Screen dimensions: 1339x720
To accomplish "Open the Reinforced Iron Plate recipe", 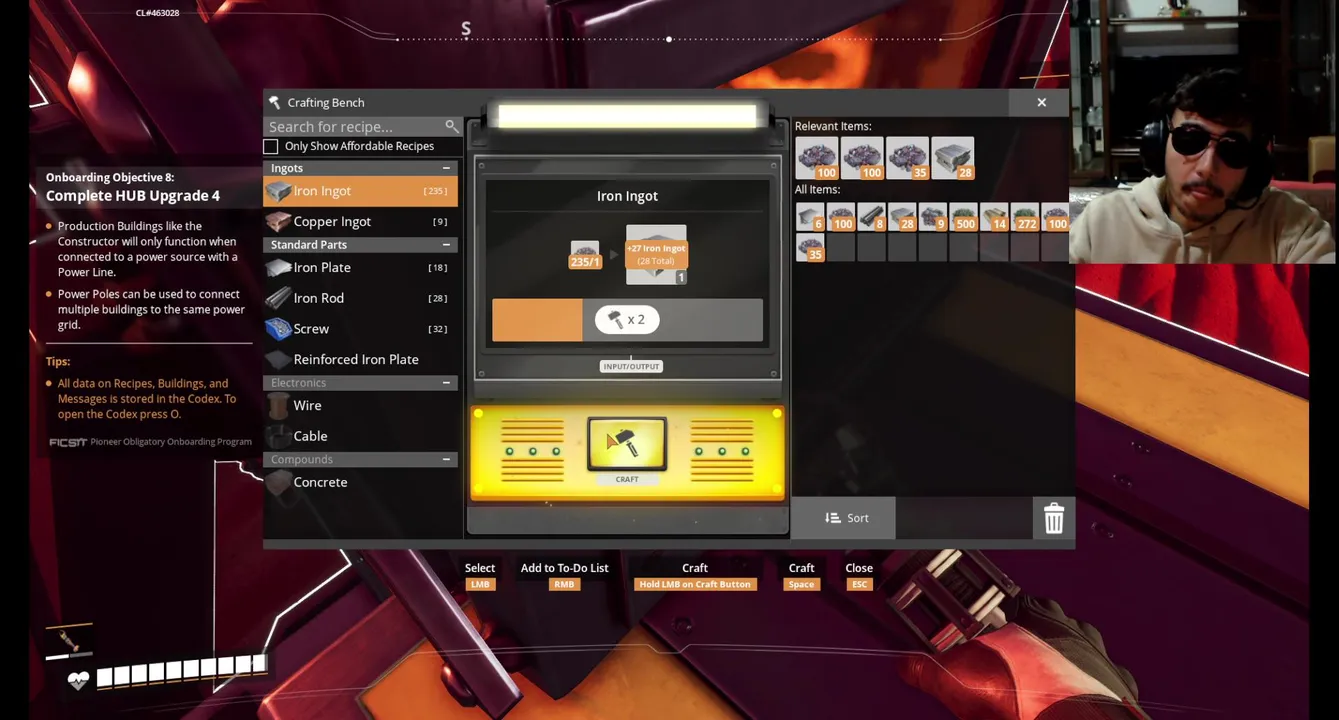I will pyautogui.click(x=360, y=359).
